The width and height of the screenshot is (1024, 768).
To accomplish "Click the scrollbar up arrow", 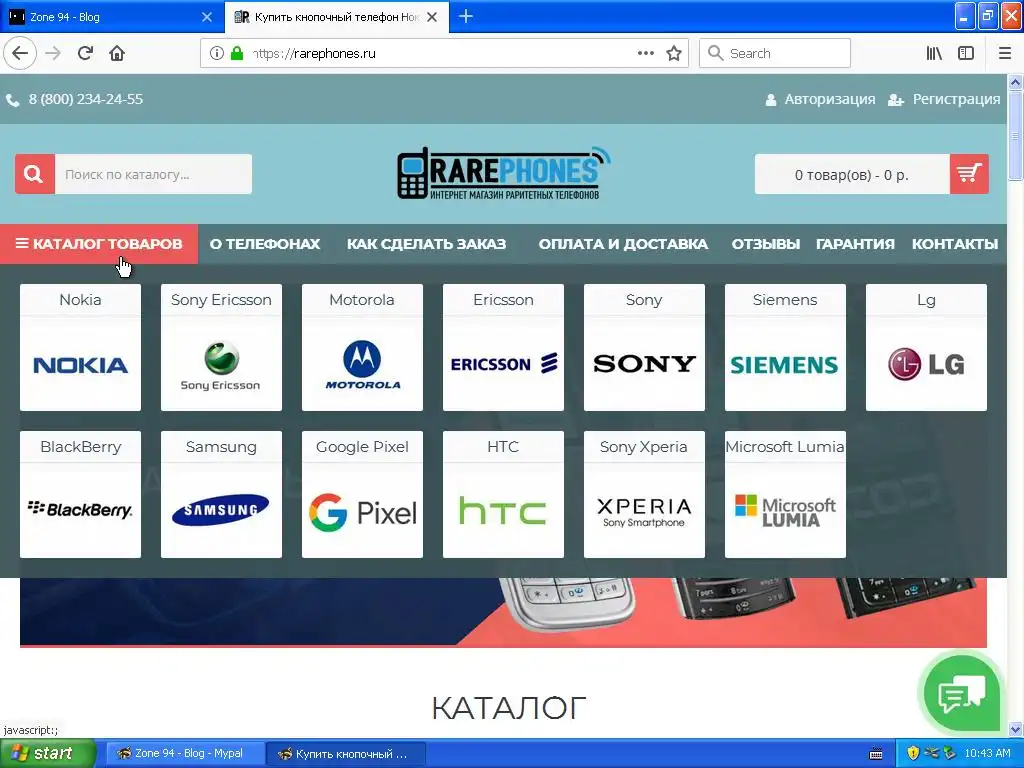I will coord(1016,82).
